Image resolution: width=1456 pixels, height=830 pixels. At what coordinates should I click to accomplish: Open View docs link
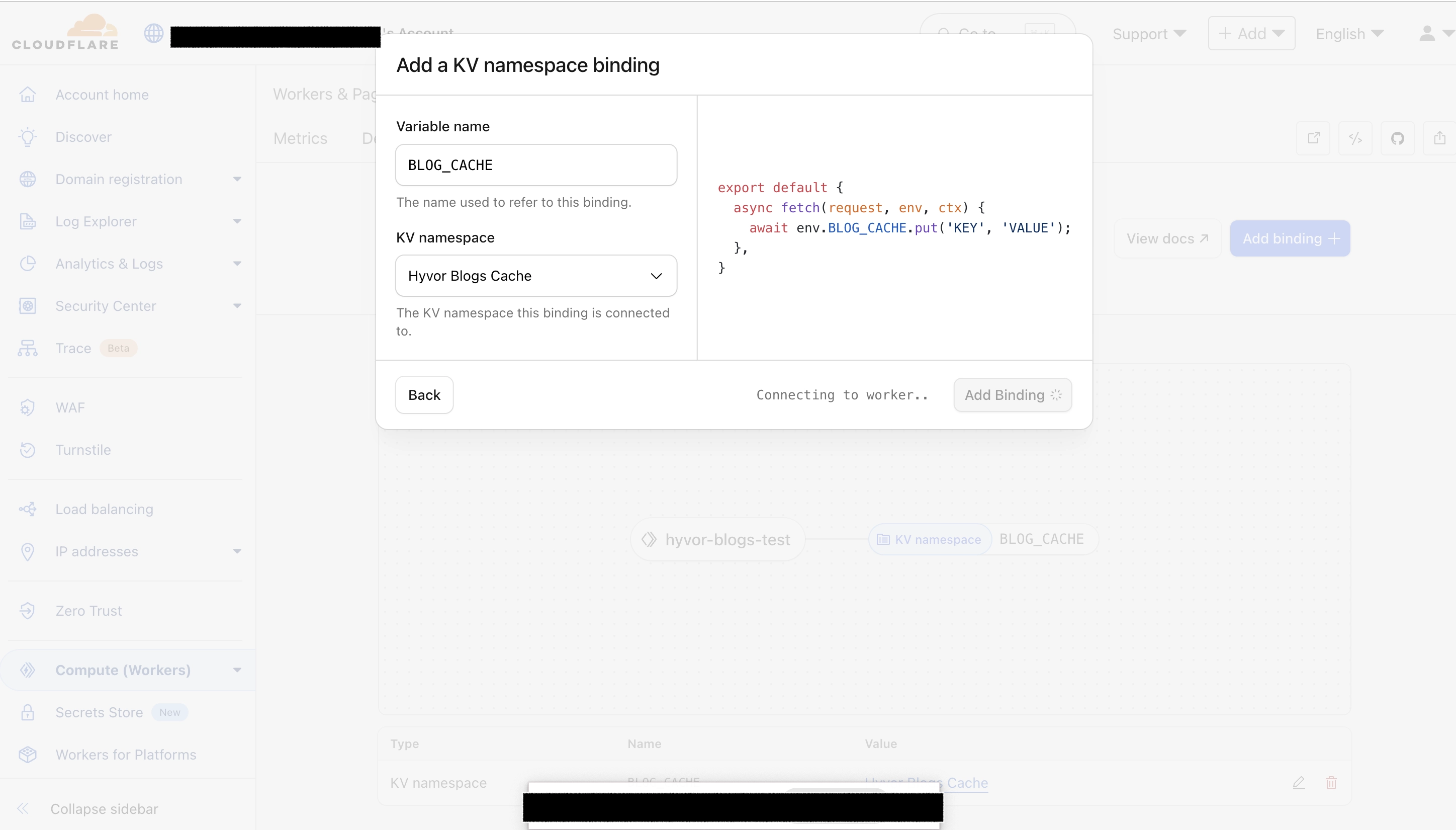pos(1167,238)
